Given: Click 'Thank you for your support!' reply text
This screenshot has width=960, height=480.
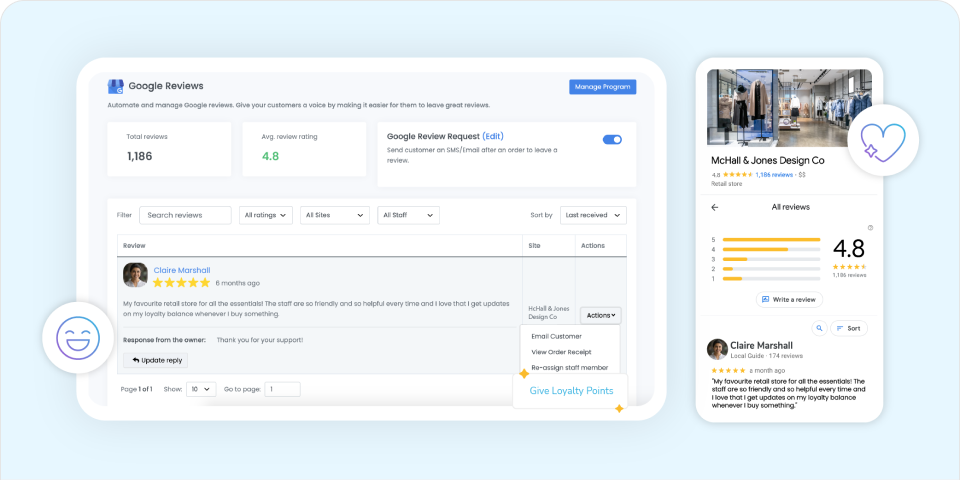Looking at the screenshot, I should [260, 340].
